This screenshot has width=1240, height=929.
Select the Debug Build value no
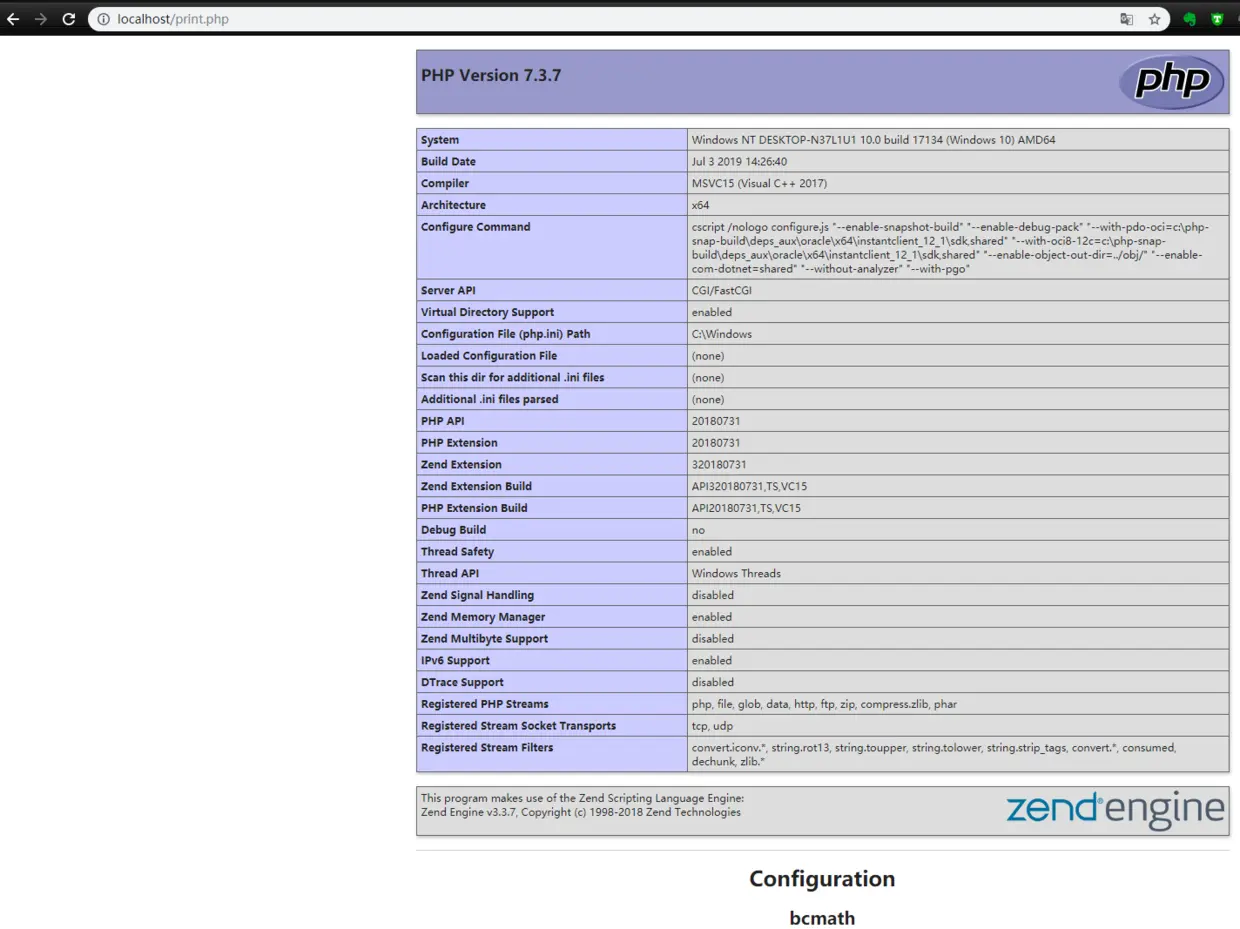pos(698,530)
